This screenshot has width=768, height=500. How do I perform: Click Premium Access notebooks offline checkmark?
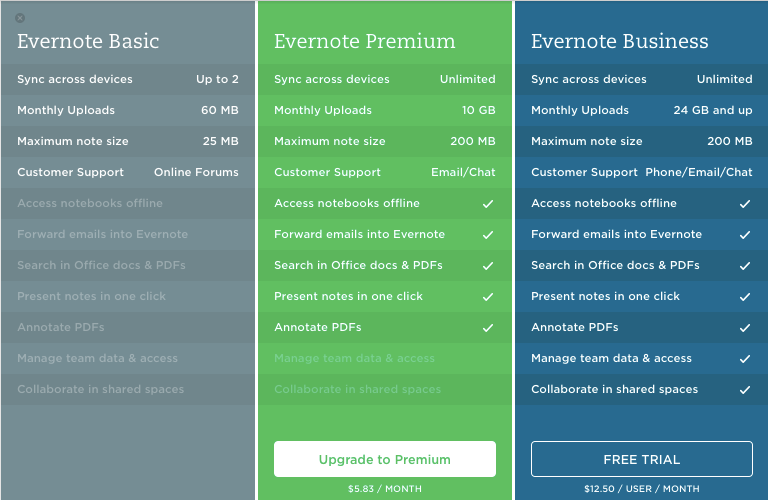click(488, 204)
